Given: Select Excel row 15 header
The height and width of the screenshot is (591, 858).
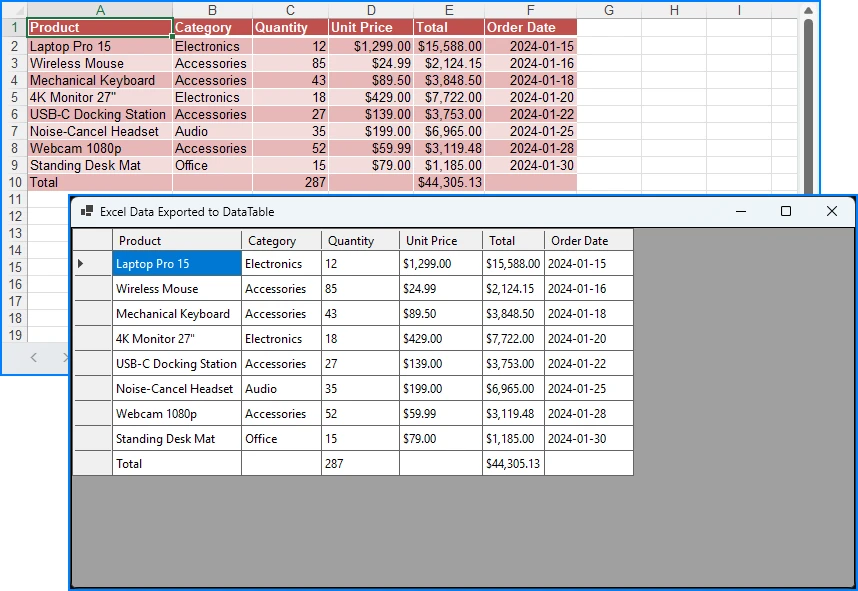Looking at the screenshot, I should (14, 267).
